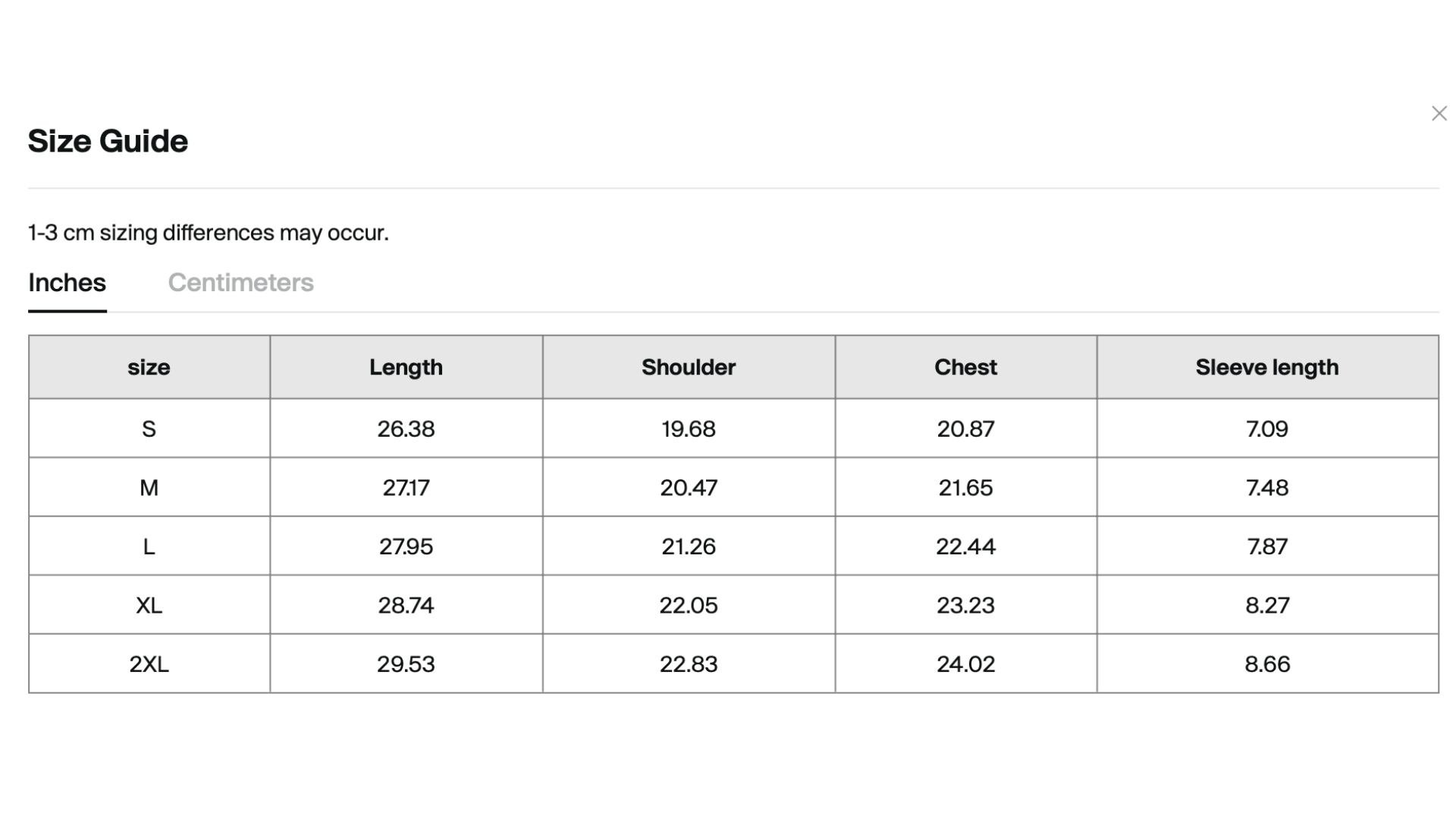Click the Length column header
Screen dimensions: 1456x819
406,367
